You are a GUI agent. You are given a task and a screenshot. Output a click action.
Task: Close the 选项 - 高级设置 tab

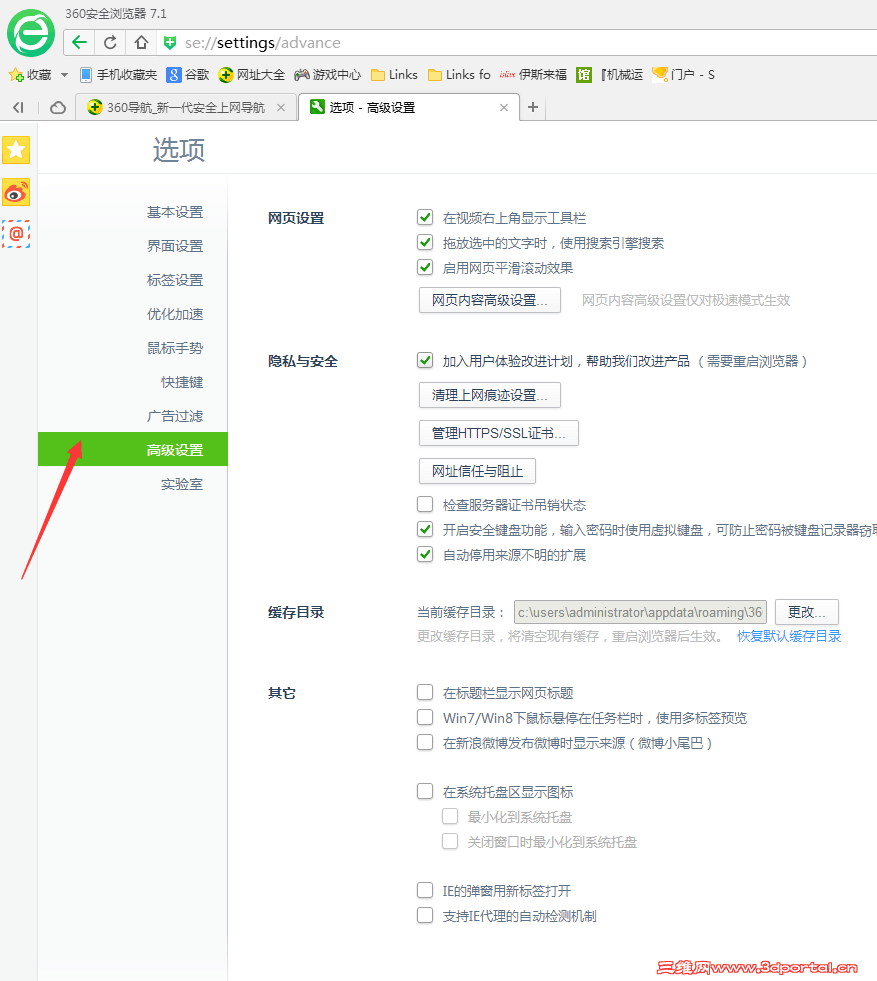pyautogui.click(x=504, y=108)
